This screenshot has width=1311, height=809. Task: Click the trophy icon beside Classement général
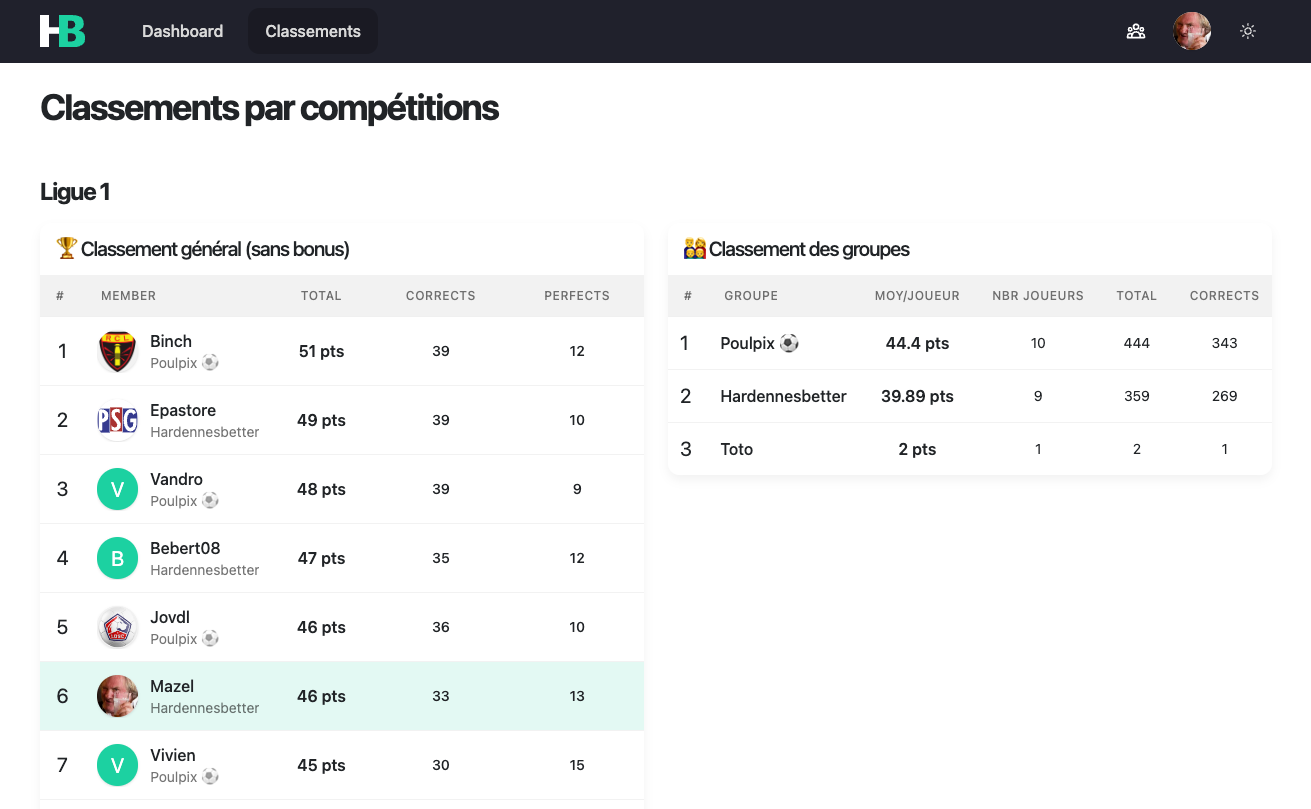coord(67,248)
